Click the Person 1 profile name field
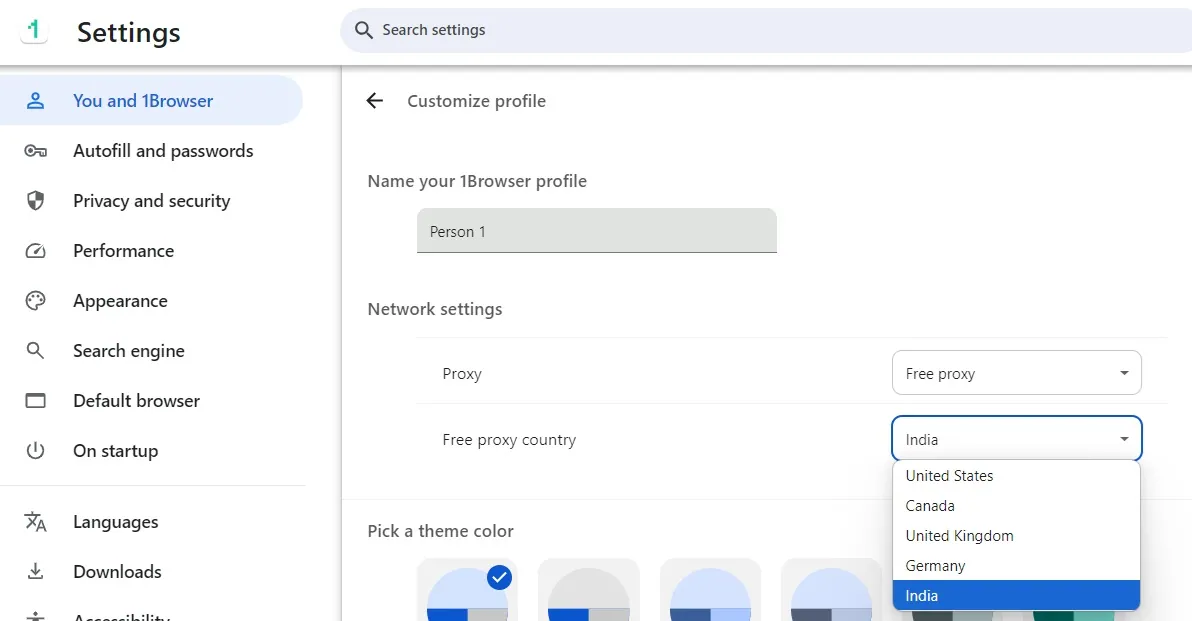This screenshot has width=1192, height=621. pyautogui.click(x=597, y=230)
